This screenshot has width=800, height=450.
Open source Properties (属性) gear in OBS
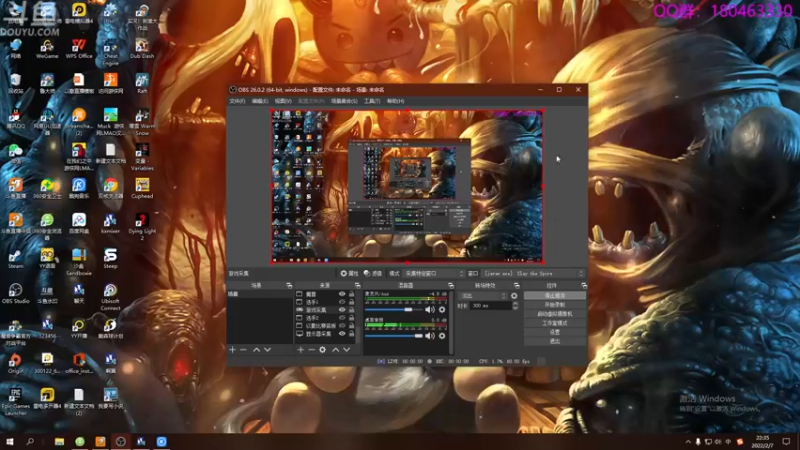coord(349,273)
